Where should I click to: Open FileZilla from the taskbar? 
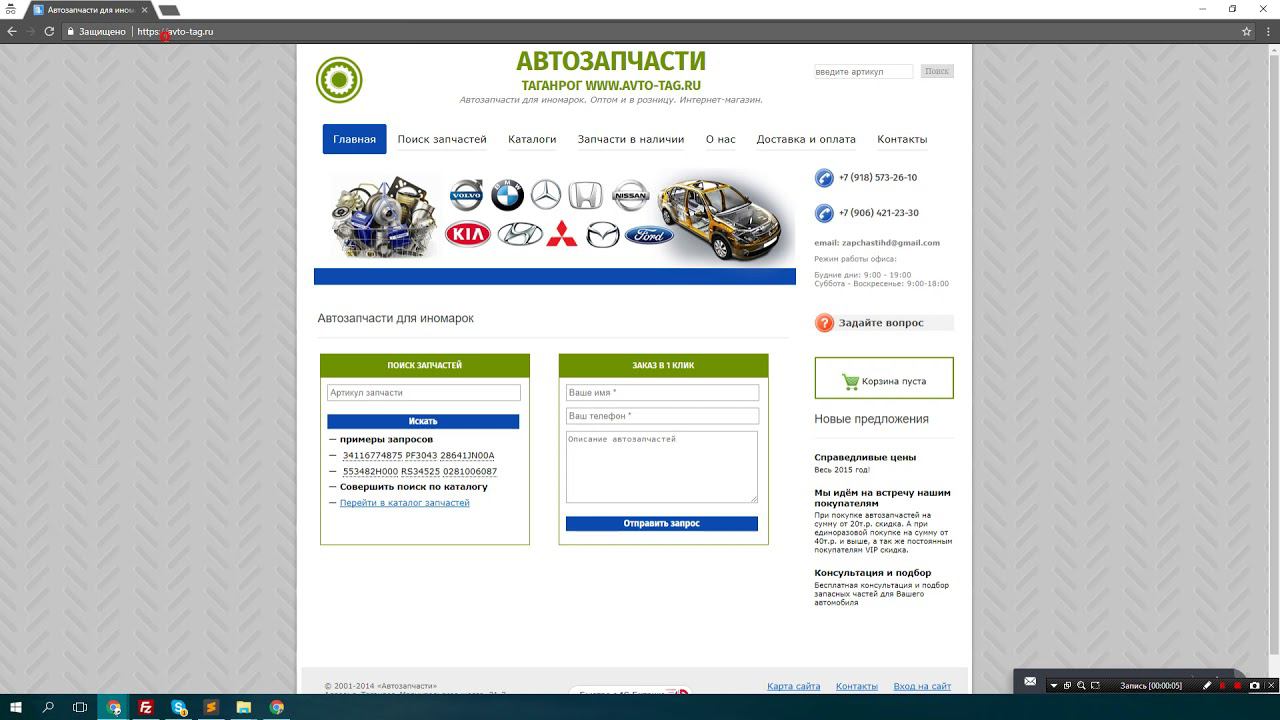(146, 707)
